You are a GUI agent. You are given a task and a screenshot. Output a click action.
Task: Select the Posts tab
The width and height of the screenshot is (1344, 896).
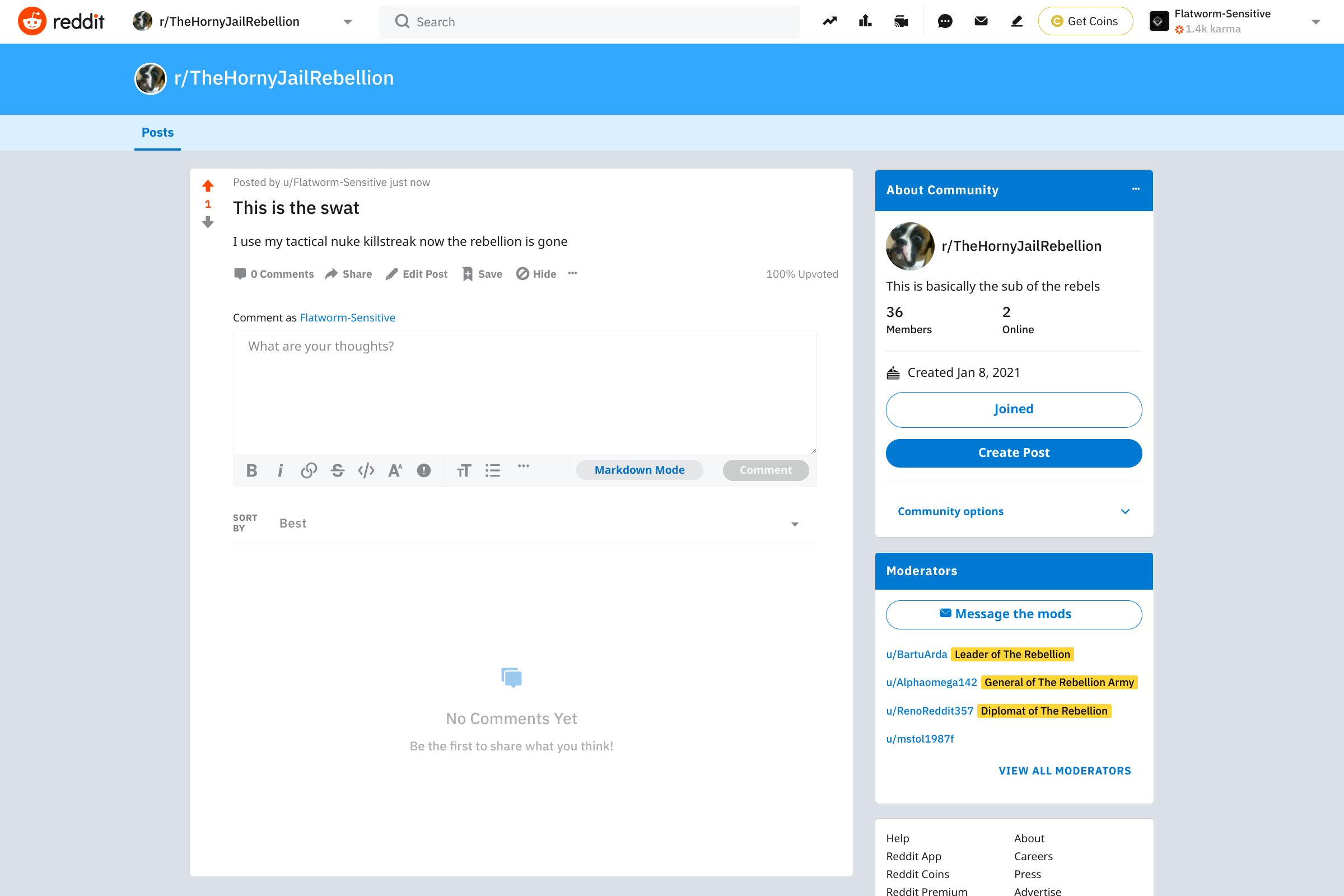(x=157, y=133)
